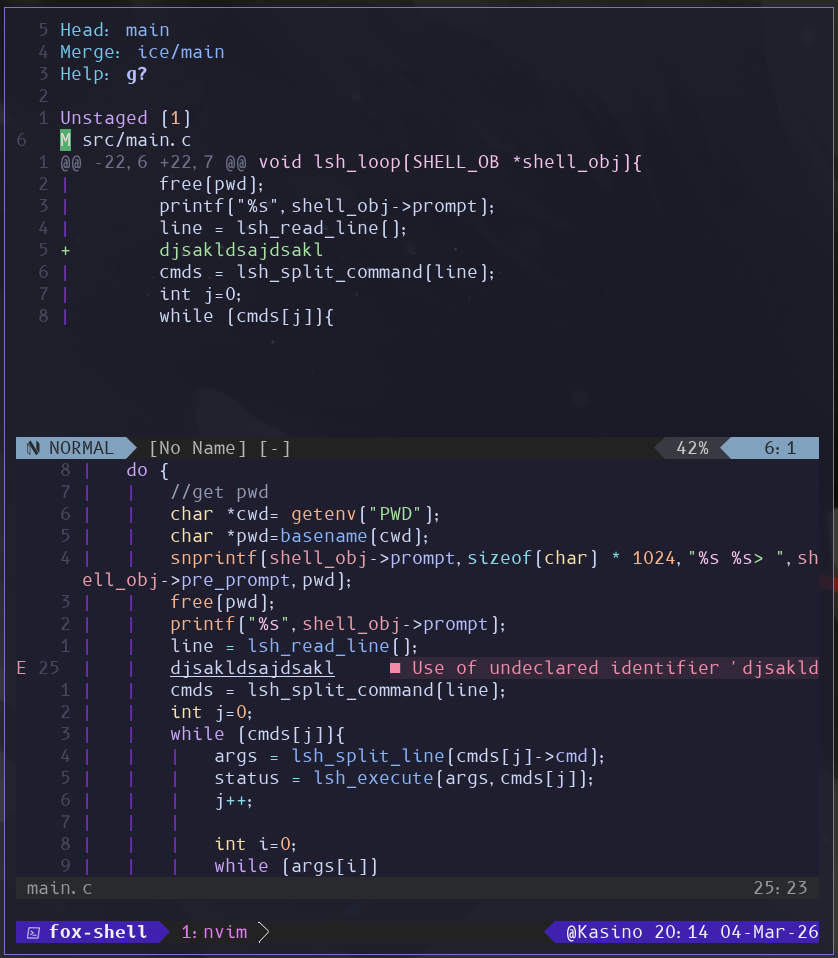Click the printf prompt line in main.c editor
Screen dimensions: 838x958
pos(338,624)
